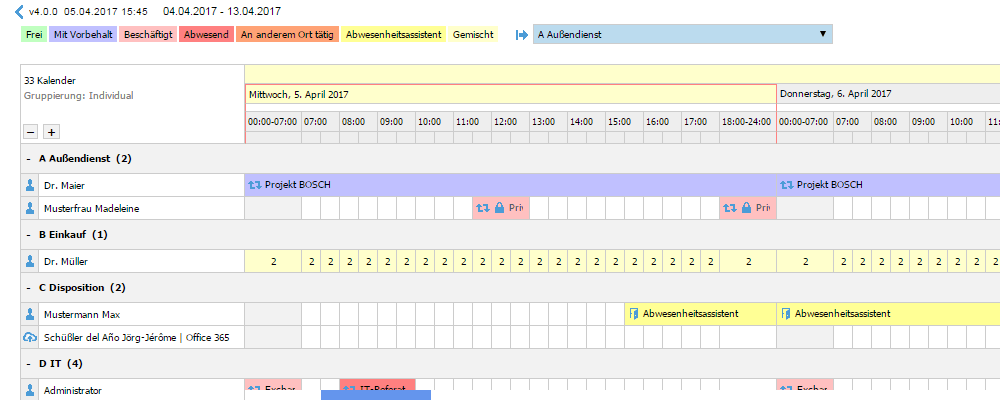Click Musterfrau Madeleine's person icon
Viewport: 1000px width, 400px height.
pyautogui.click(x=29, y=208)
